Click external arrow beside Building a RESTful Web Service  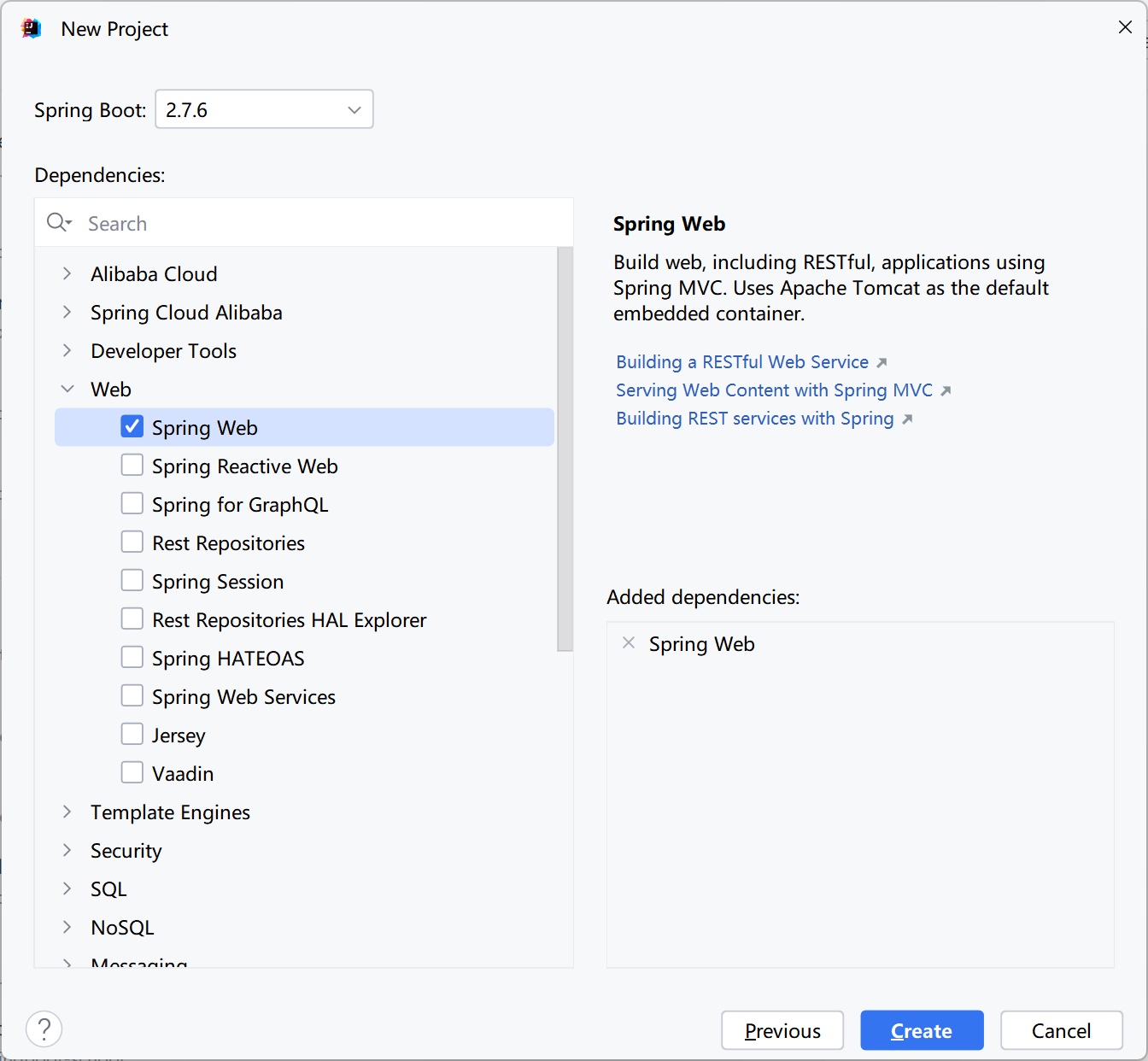(x=882, y=363)
